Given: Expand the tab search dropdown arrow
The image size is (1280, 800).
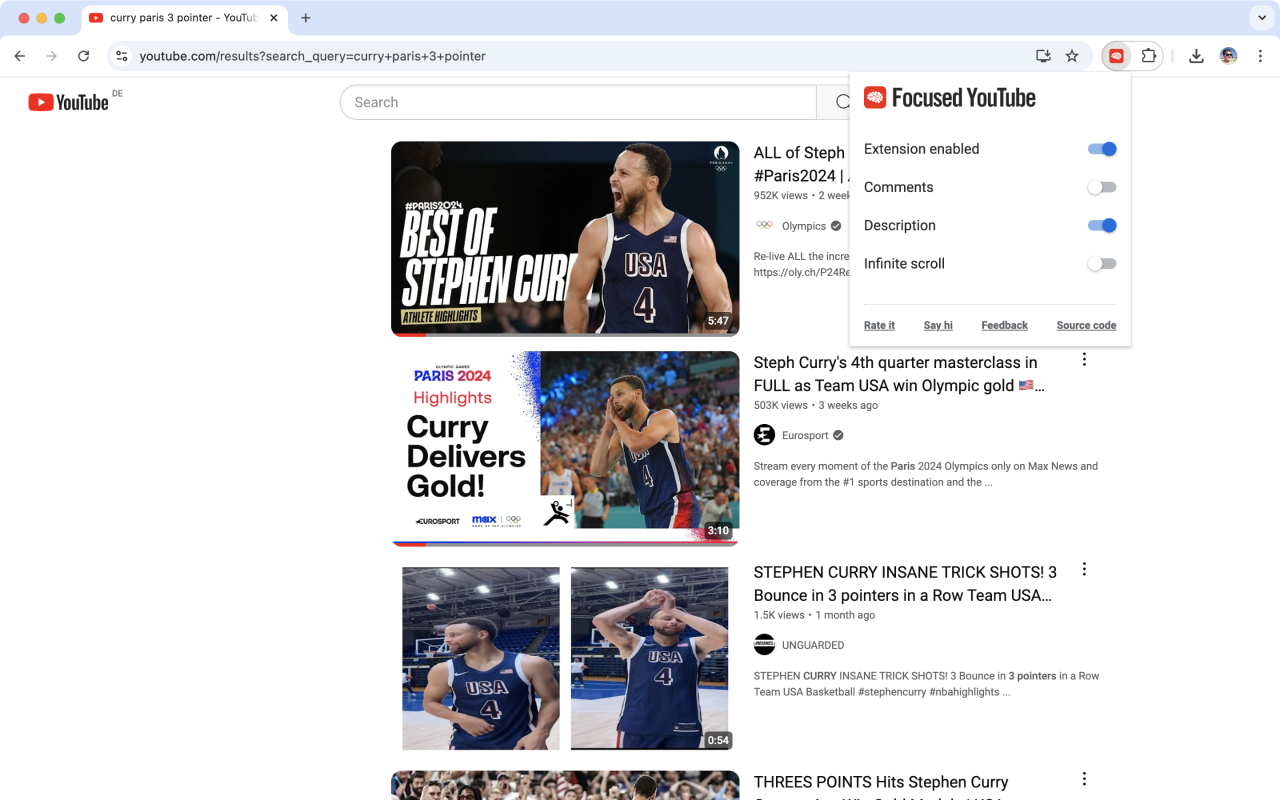Looking at the screenshot, I should tap(1260, 18).
